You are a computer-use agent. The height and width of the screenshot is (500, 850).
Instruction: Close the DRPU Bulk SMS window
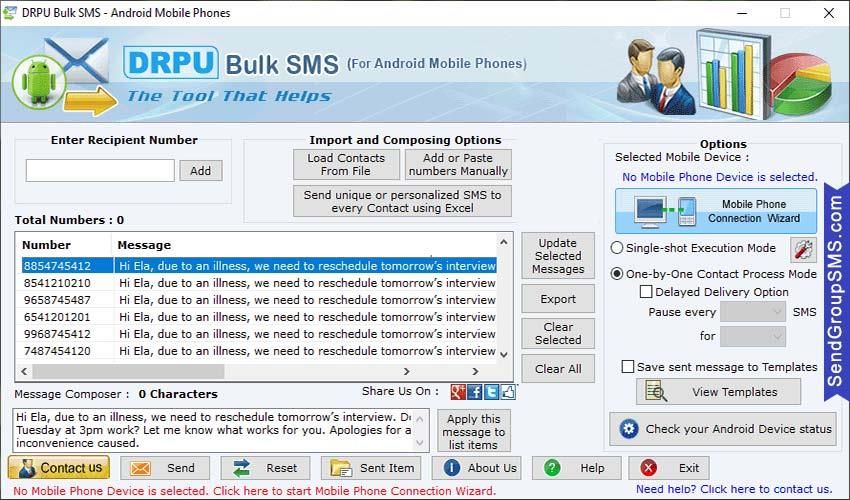click(829, 13)
